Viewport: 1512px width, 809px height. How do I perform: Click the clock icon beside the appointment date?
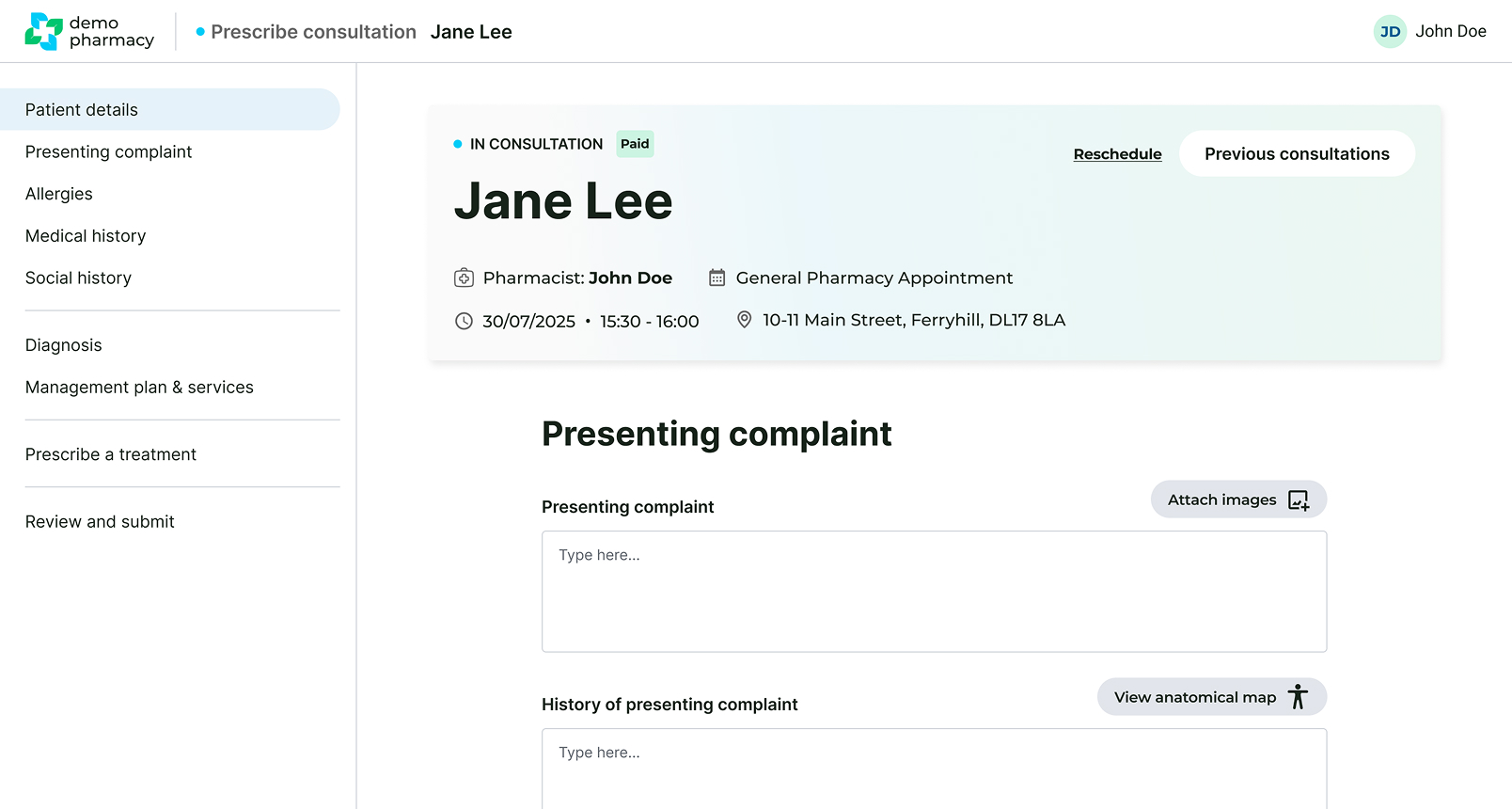point(464,321)
